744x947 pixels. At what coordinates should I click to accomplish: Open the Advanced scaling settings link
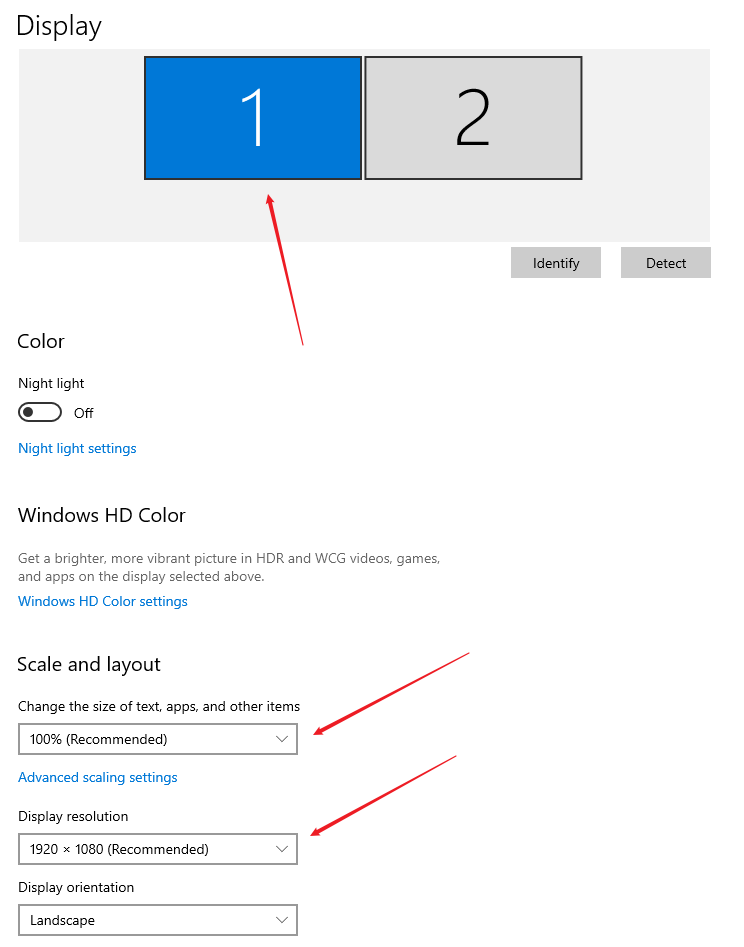click(x=98, y=777)
